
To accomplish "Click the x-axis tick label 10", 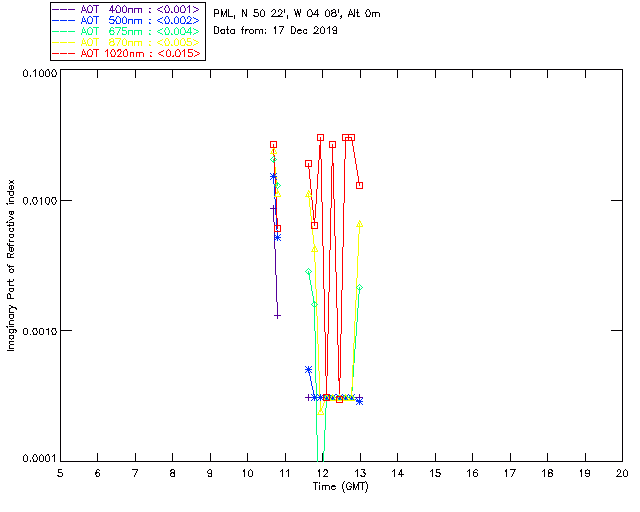I will [247, 474].
